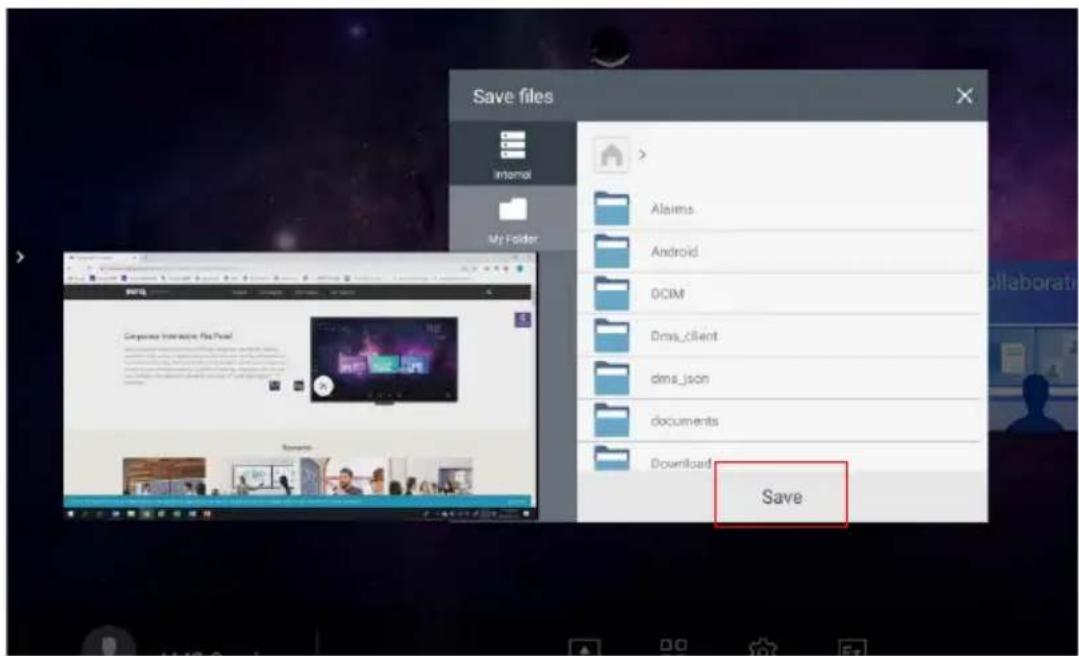Click the breadcrumb chevron next to home
The height and width of the screenshot is (656, 1079).
[642, 154]
